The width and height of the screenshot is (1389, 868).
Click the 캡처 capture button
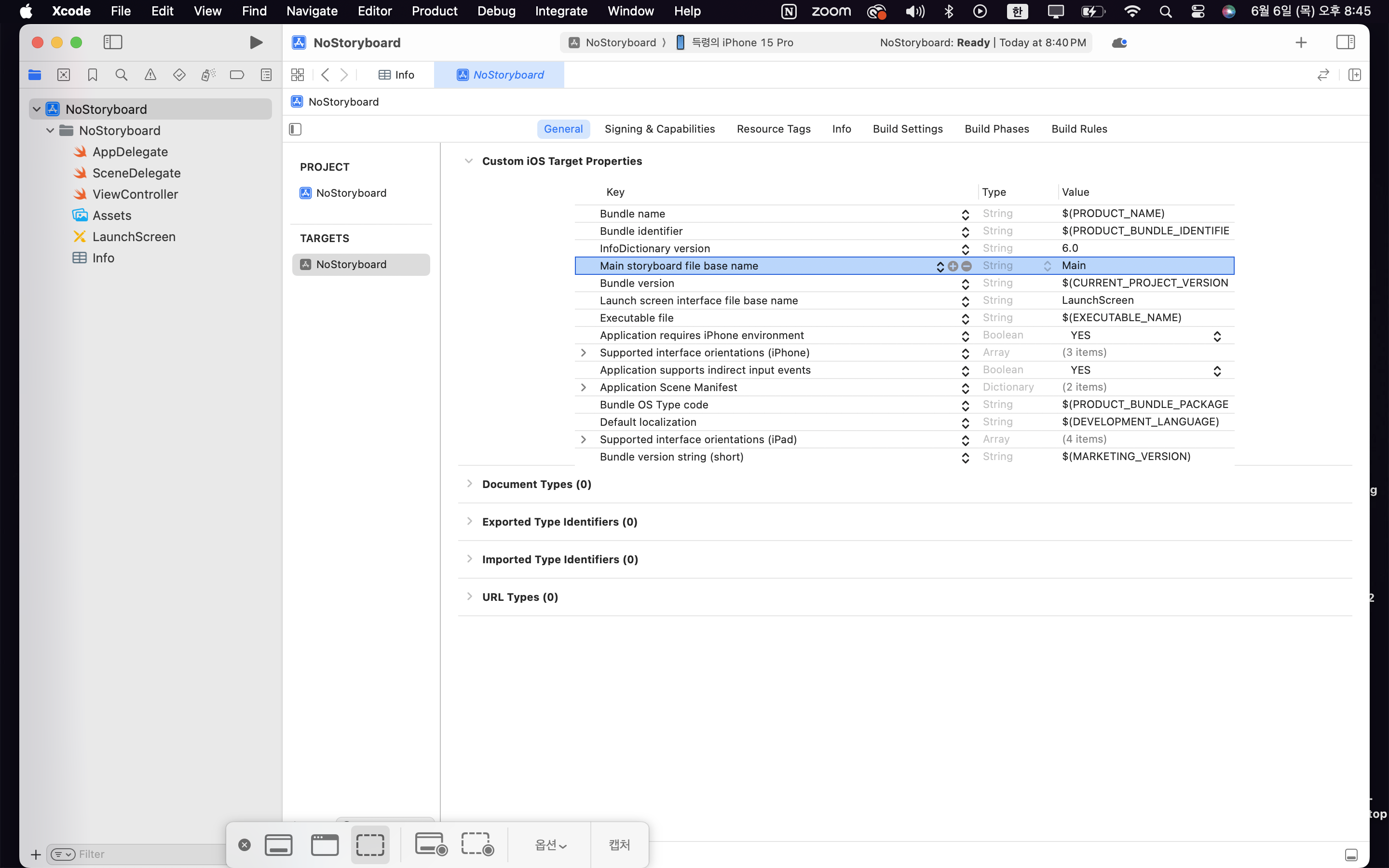[x=619, y=844]
